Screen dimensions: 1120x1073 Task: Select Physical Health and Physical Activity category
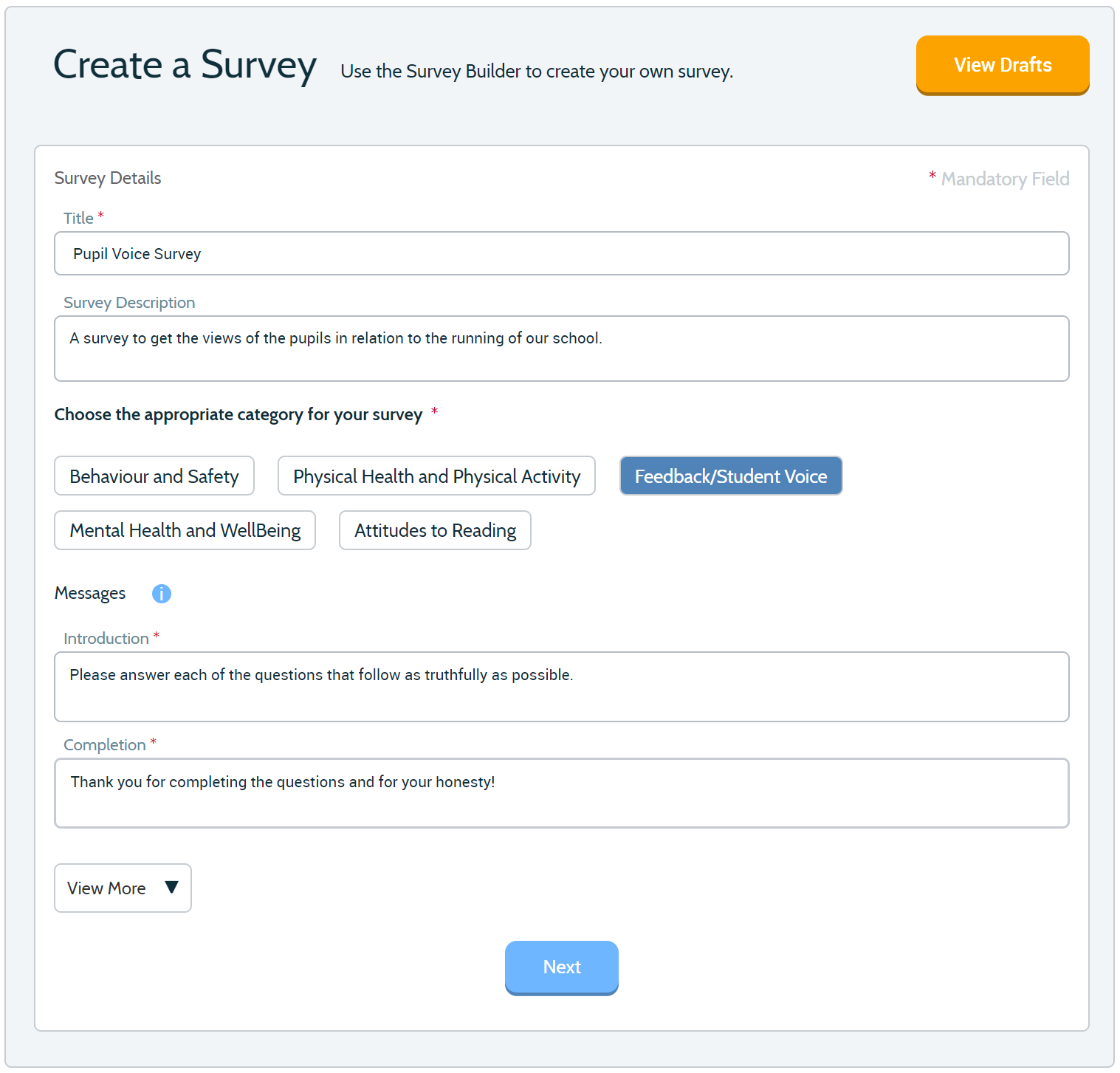click(x=436, y=476)
